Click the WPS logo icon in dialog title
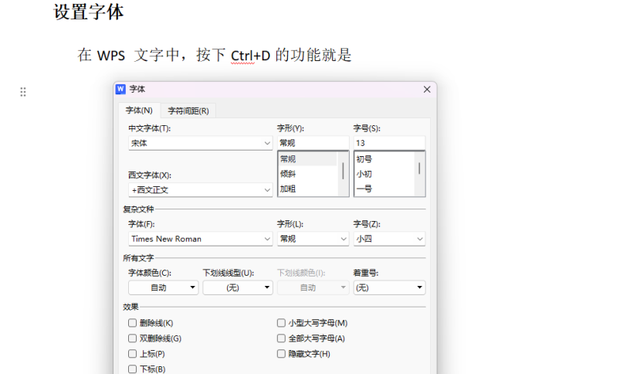The image size is (640, 374). click(120, 89)
